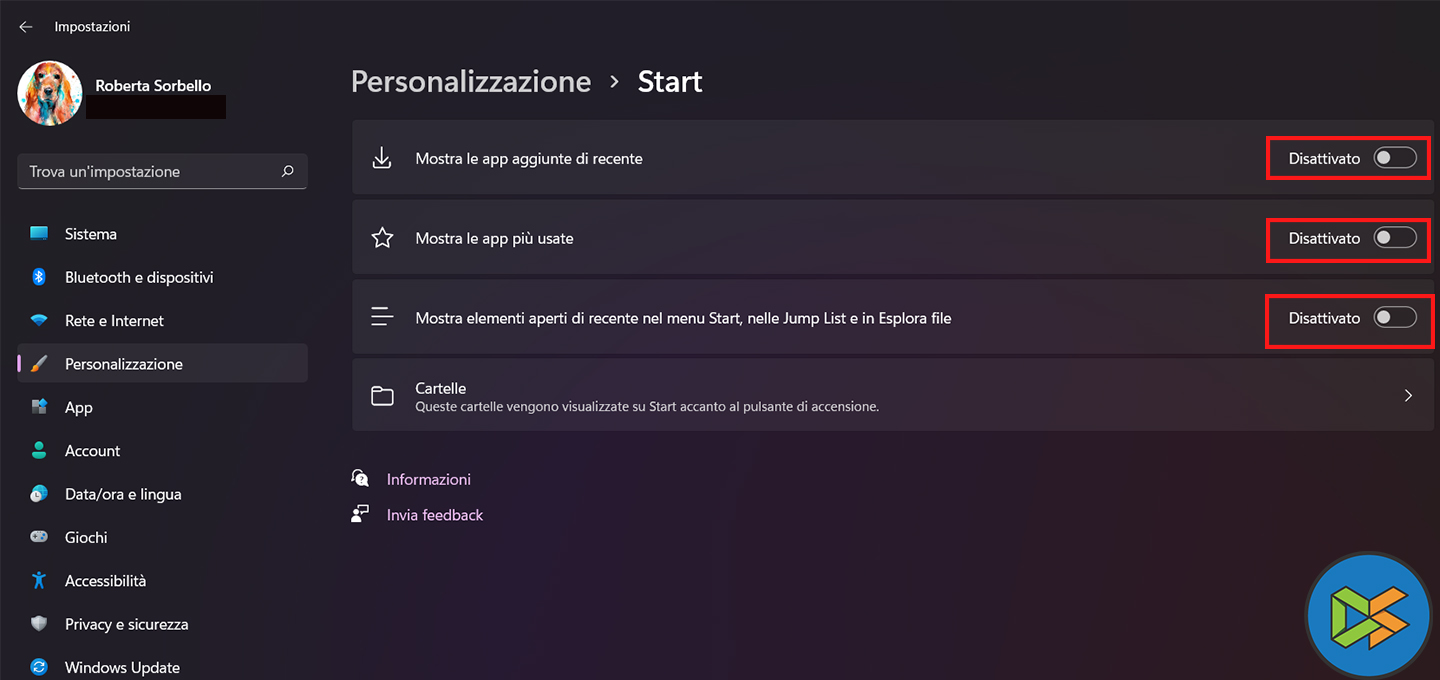
Task: Expand the Cartelle section chevron
Action: (x=1408, y=395)
